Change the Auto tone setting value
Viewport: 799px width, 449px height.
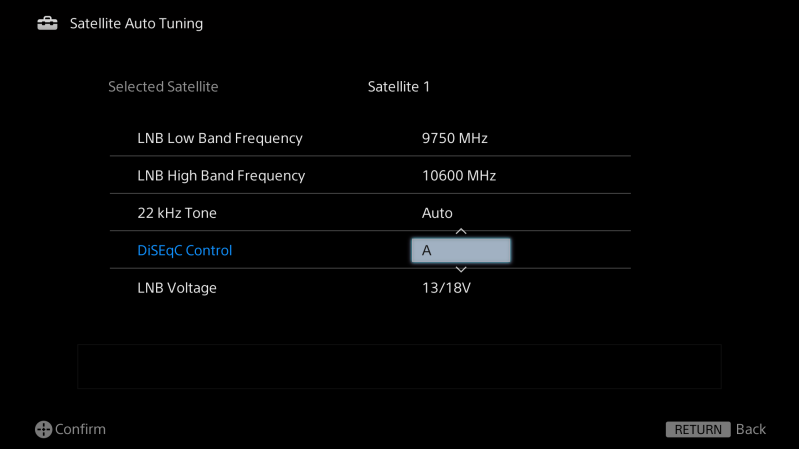point(437,213)
